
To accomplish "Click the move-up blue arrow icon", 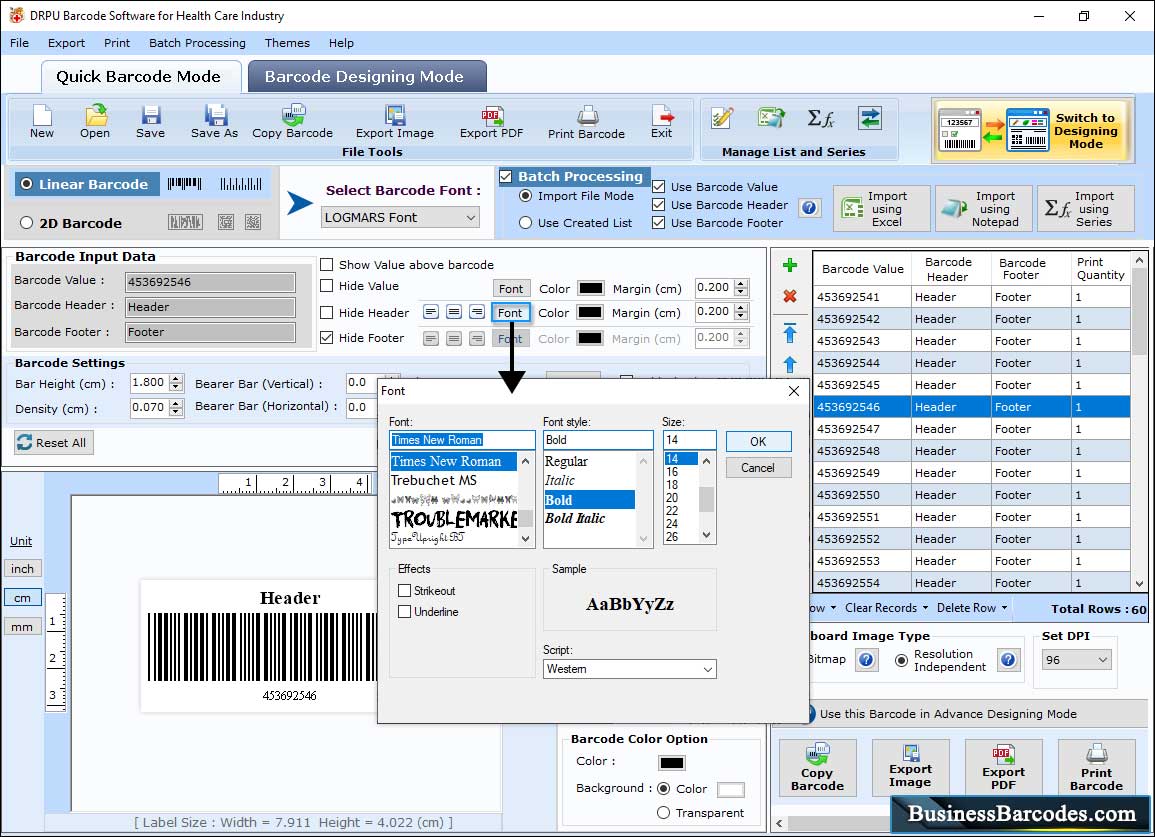I will point(790,364).
